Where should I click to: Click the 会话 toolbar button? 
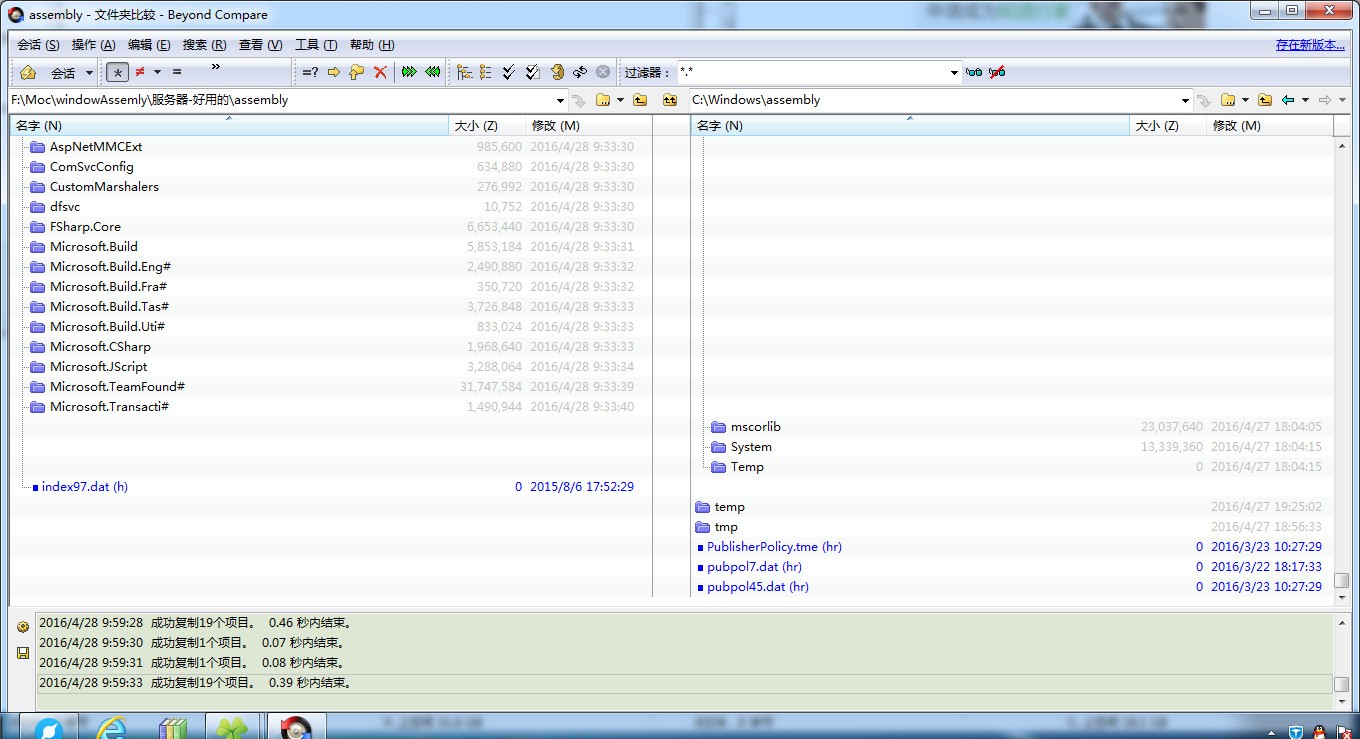coord(63,73)
